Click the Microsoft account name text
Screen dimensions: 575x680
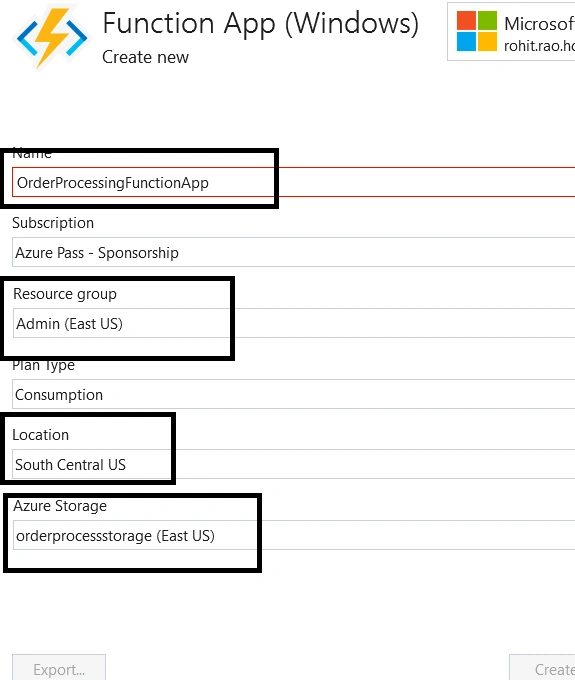click(x=539, y=24)
